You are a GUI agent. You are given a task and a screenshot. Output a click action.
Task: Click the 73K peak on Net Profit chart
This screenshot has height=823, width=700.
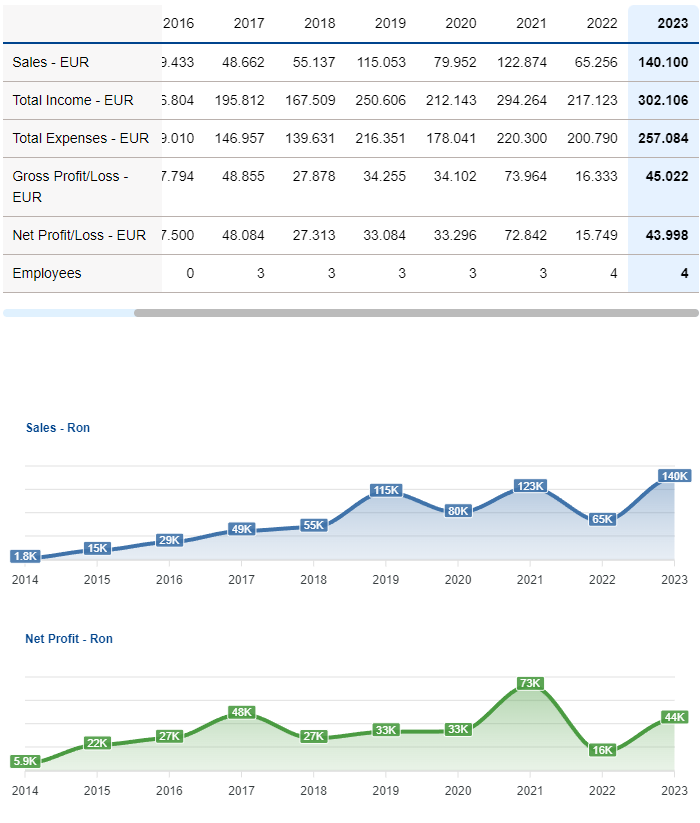point(530,683)
